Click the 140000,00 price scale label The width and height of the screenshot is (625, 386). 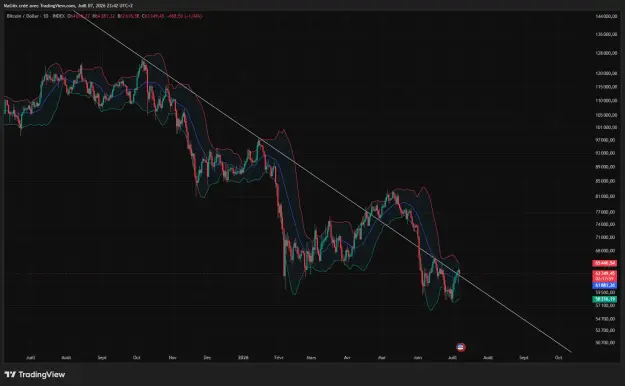606,16
